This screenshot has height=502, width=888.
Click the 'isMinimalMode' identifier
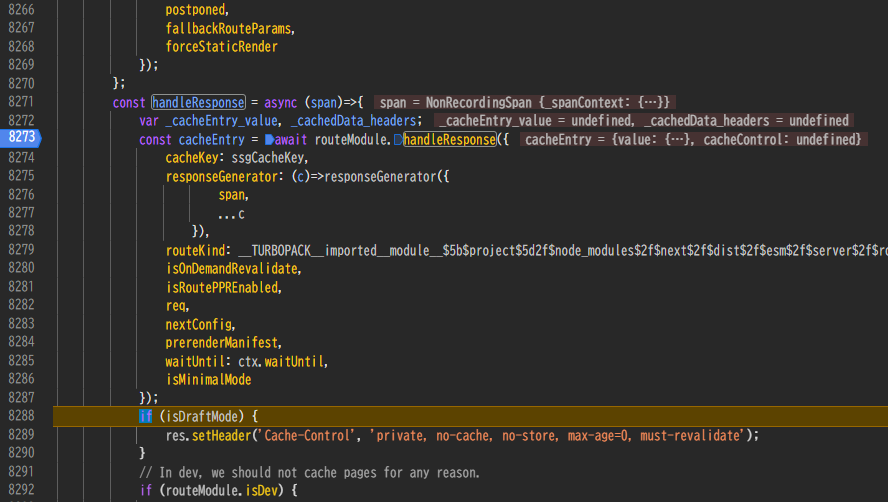(208, 380)
